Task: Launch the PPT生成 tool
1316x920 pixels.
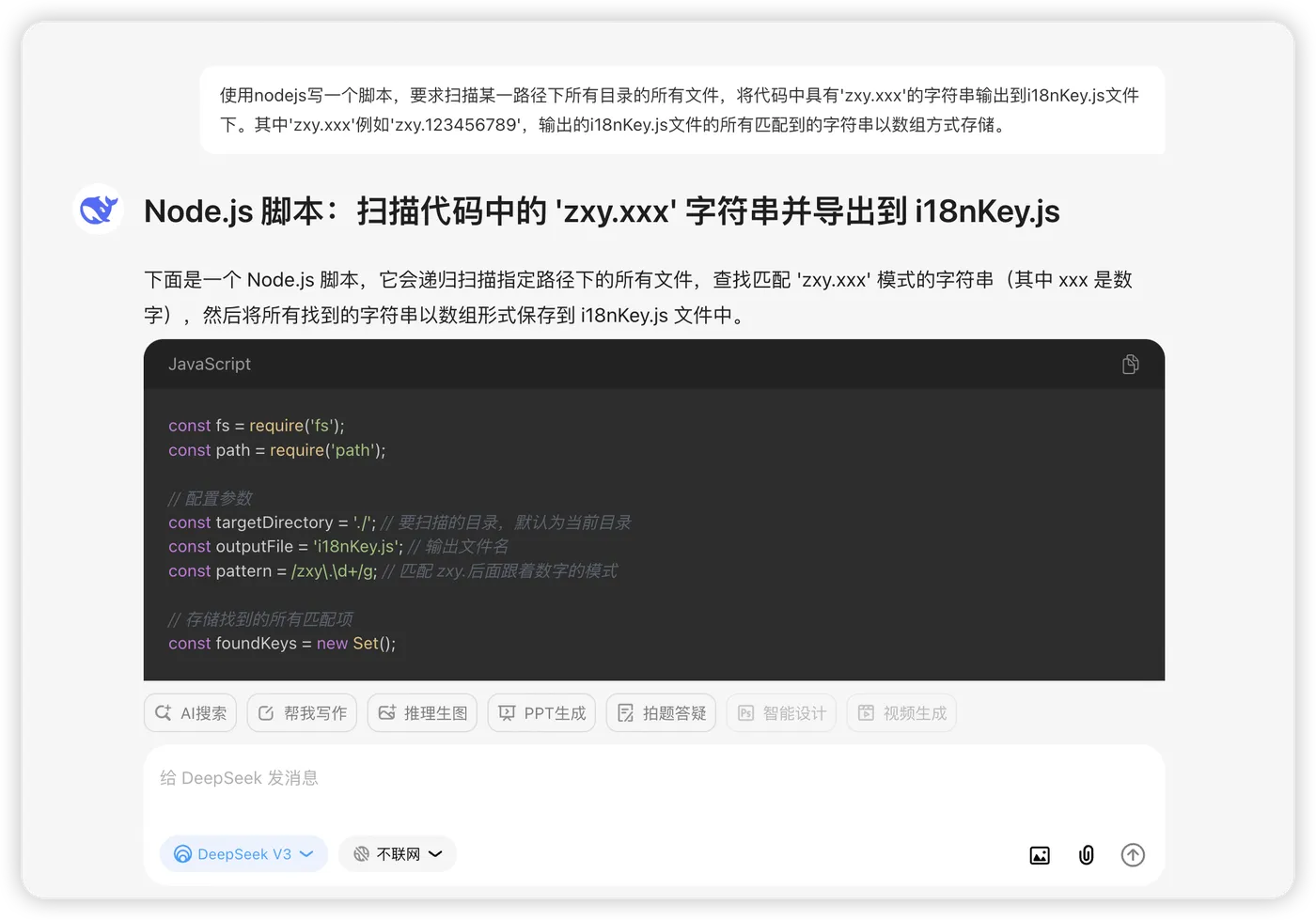Action: click(x=541, y=713)
